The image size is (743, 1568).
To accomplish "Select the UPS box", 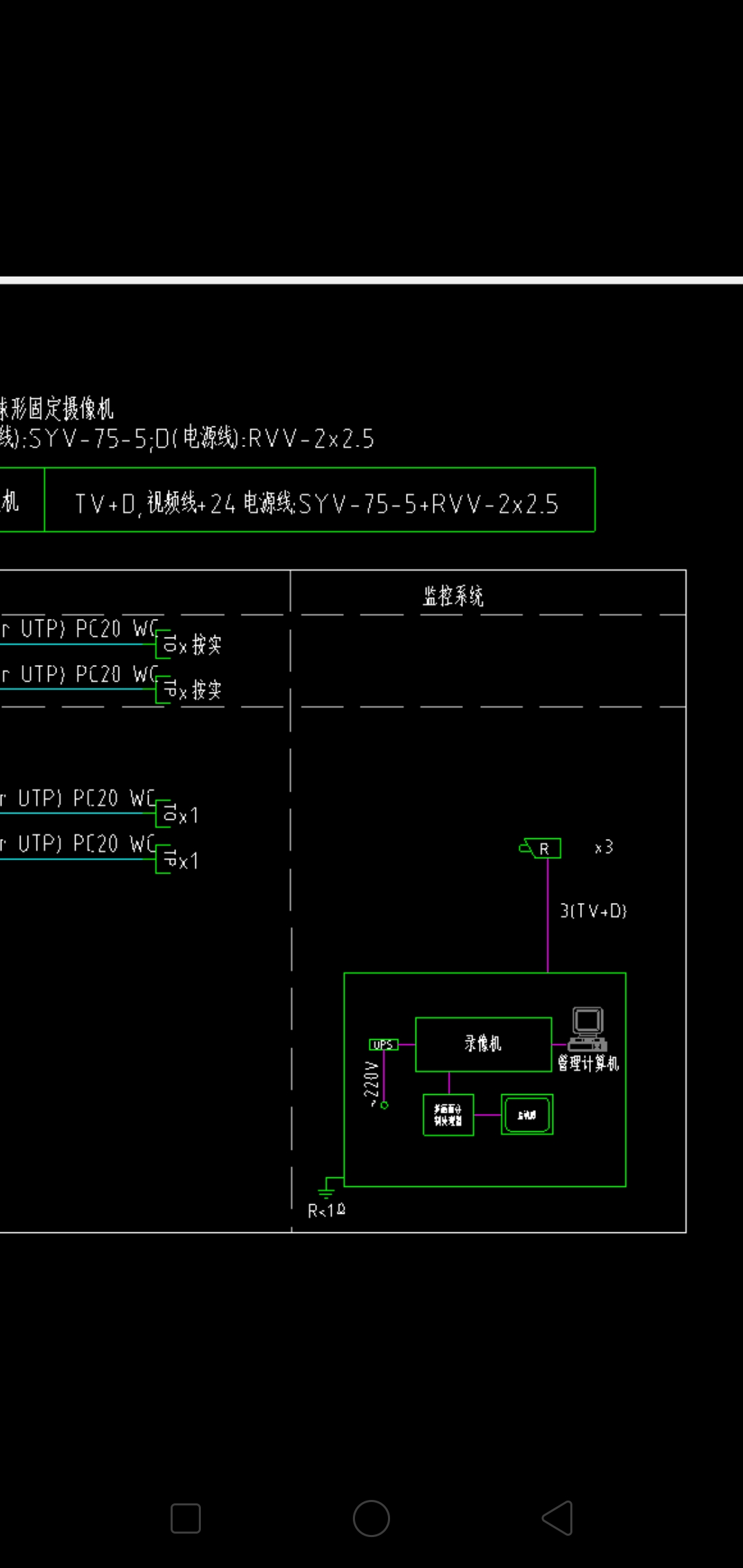I will coord(383,1045).
